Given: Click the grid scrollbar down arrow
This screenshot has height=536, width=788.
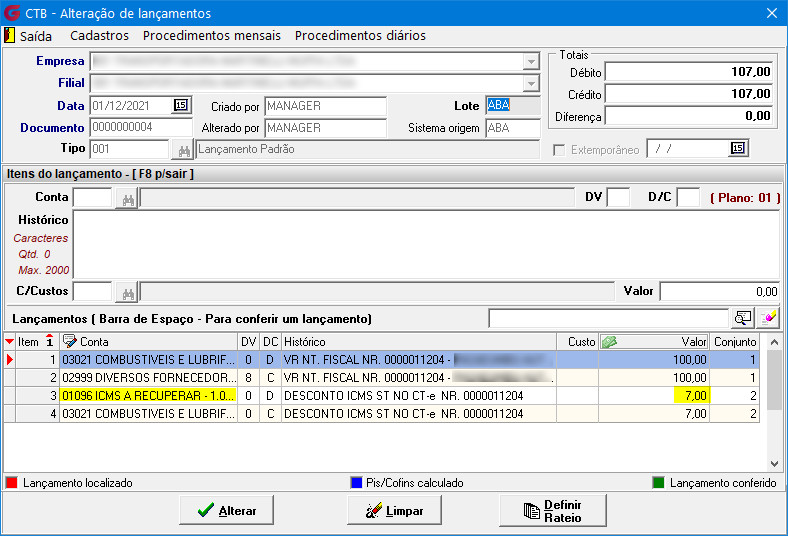Looking at the screenshot, I should (x=774, y=464).
